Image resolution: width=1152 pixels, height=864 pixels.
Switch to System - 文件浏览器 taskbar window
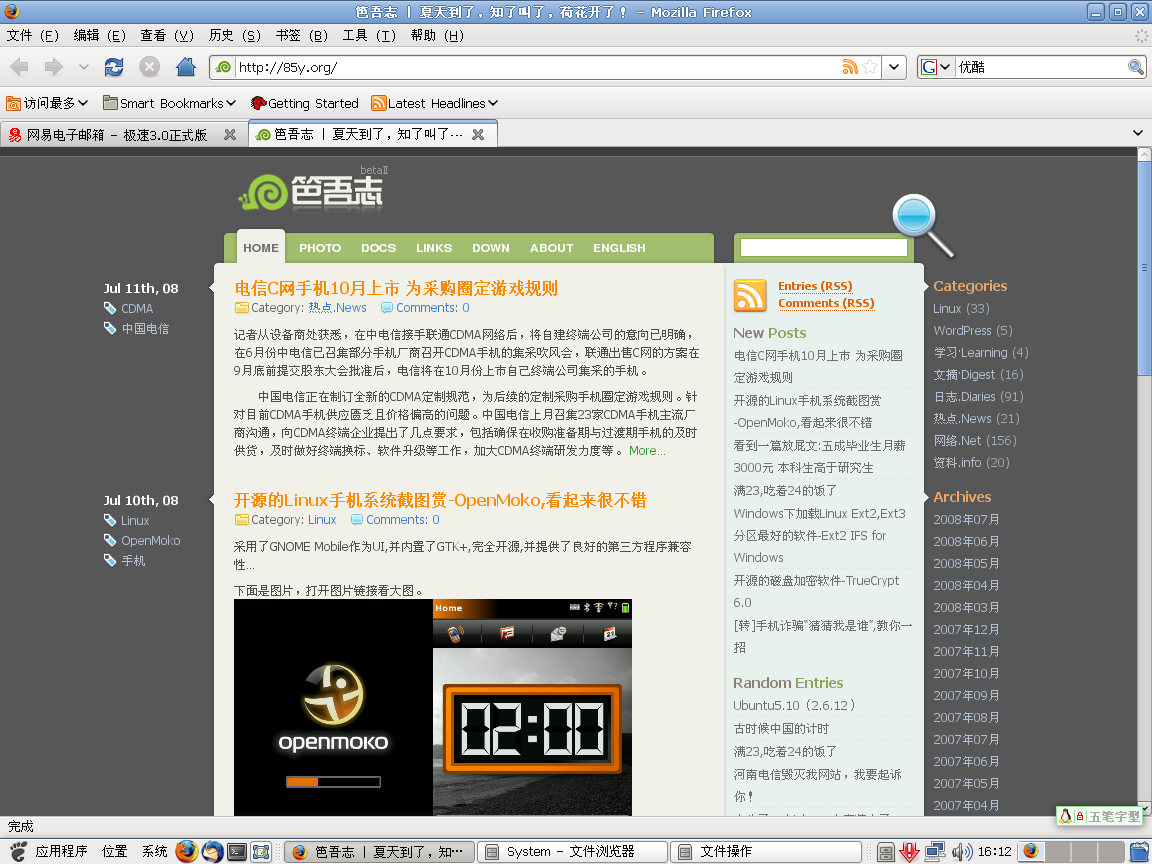click(x=572, y=852)
